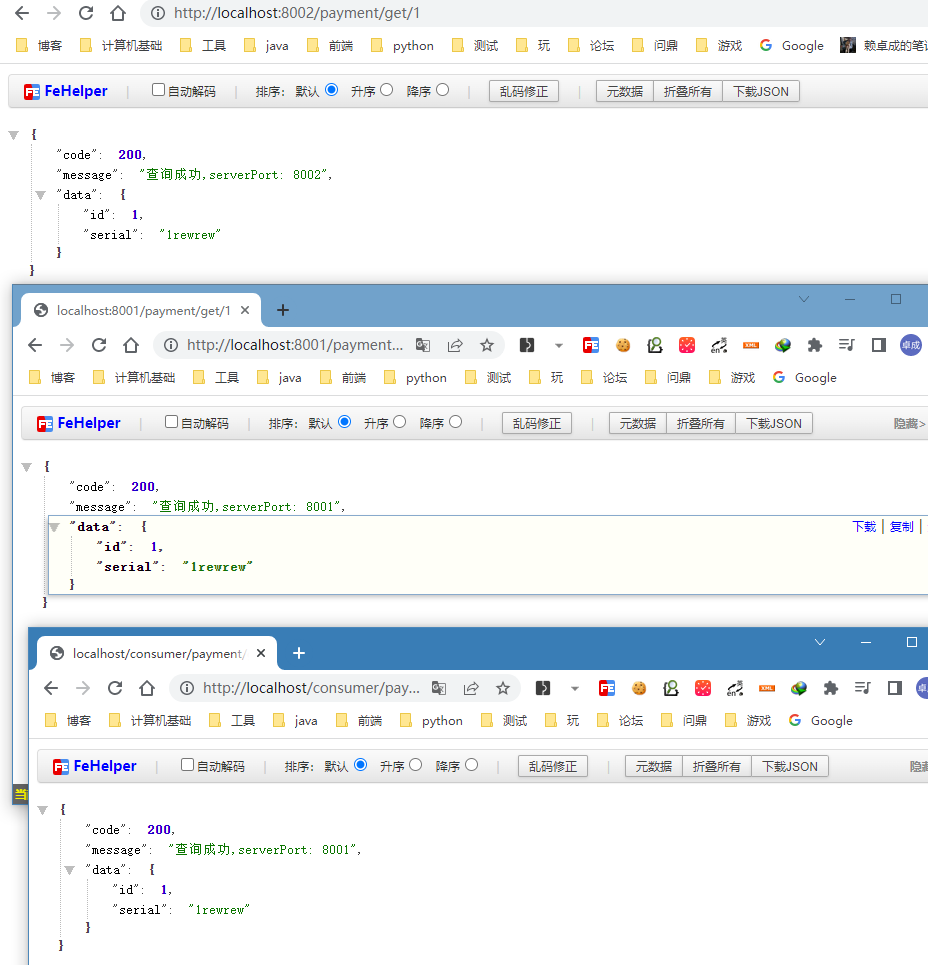Screen dimensions: 928x965
Task: Click 下载JSON in the consumer page
Action: 790,766
